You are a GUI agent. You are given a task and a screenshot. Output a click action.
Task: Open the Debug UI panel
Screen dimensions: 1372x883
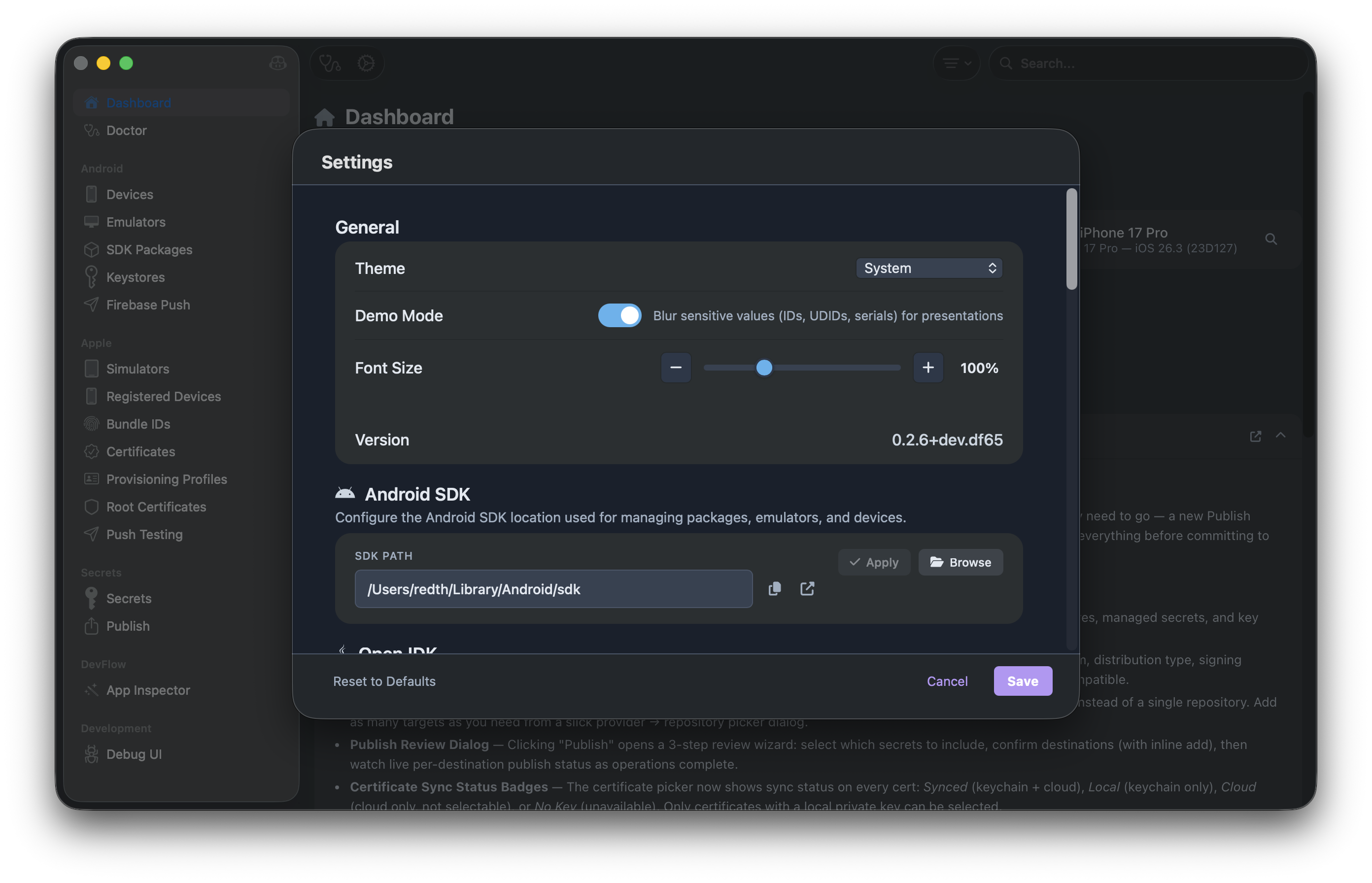(134, 754)
